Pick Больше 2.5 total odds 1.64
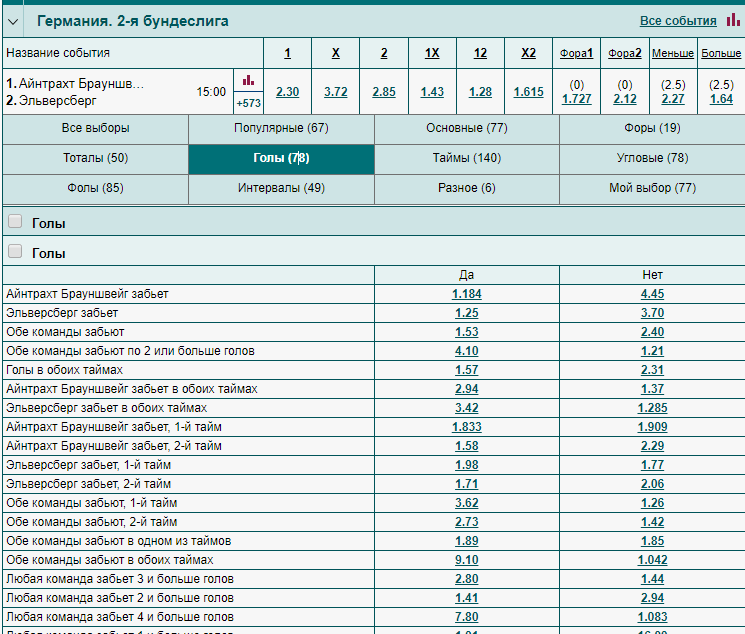The height and width of the screenshot is (634, 745). (x=721, y=99)
